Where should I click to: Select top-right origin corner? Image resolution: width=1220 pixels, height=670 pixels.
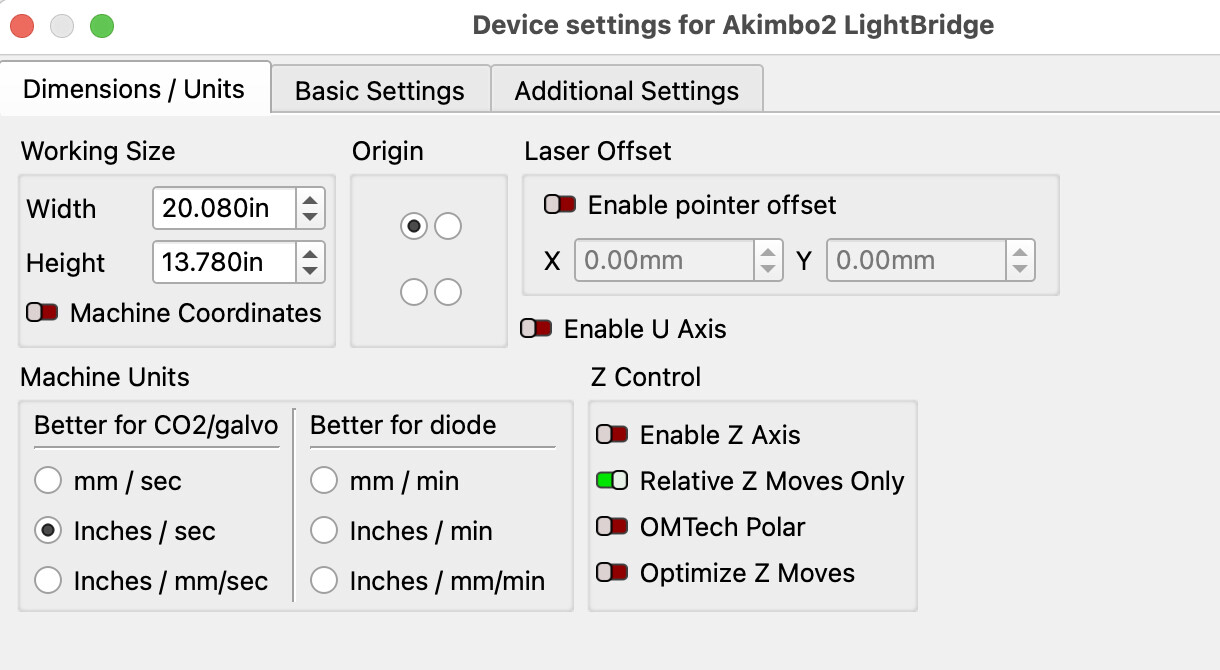point(448,226)
